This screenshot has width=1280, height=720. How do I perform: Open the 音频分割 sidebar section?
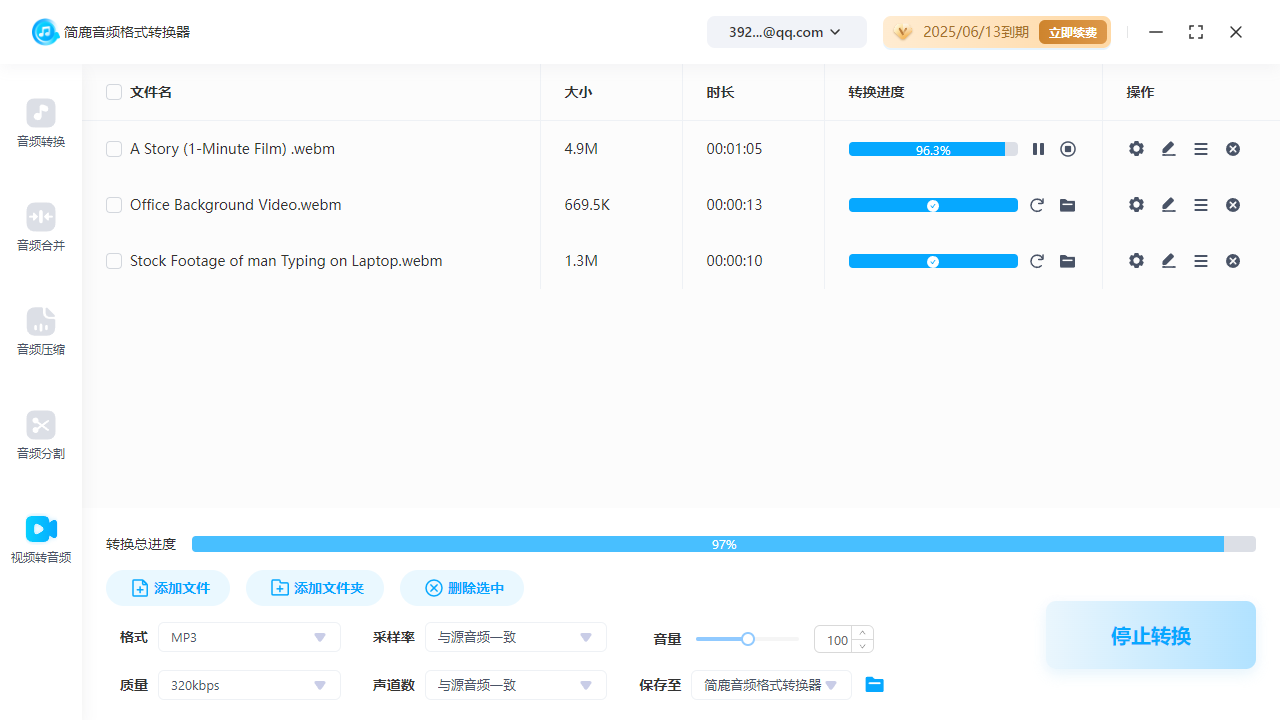click(x=41, y=435)
